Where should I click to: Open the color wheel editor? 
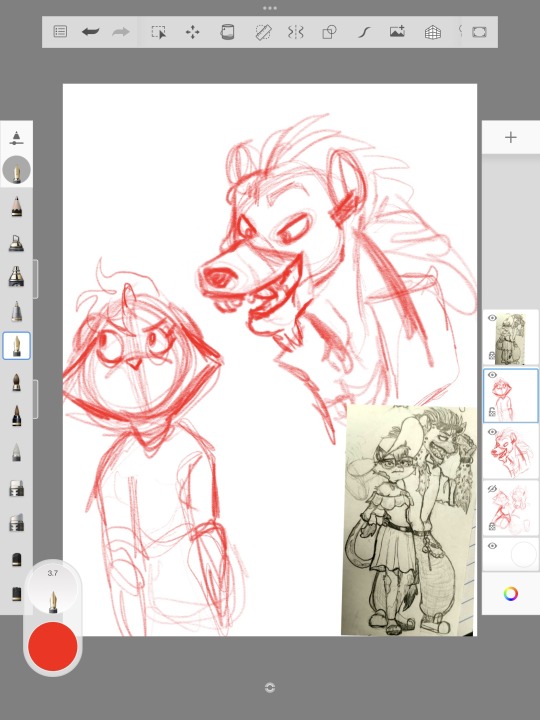click(511, 594)
